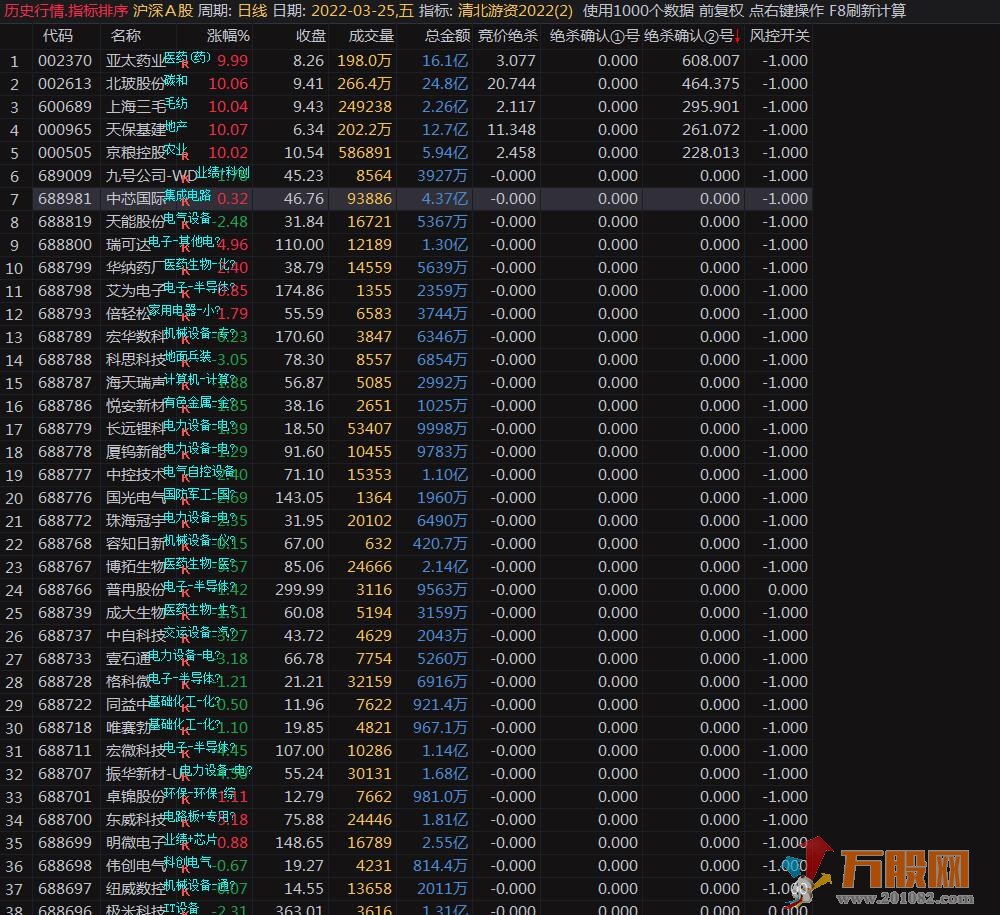The width and height of the screenshot is (1000, 915).
Task: Click the 绝杀确认②号 sorted column header
Action: (689, 36)
